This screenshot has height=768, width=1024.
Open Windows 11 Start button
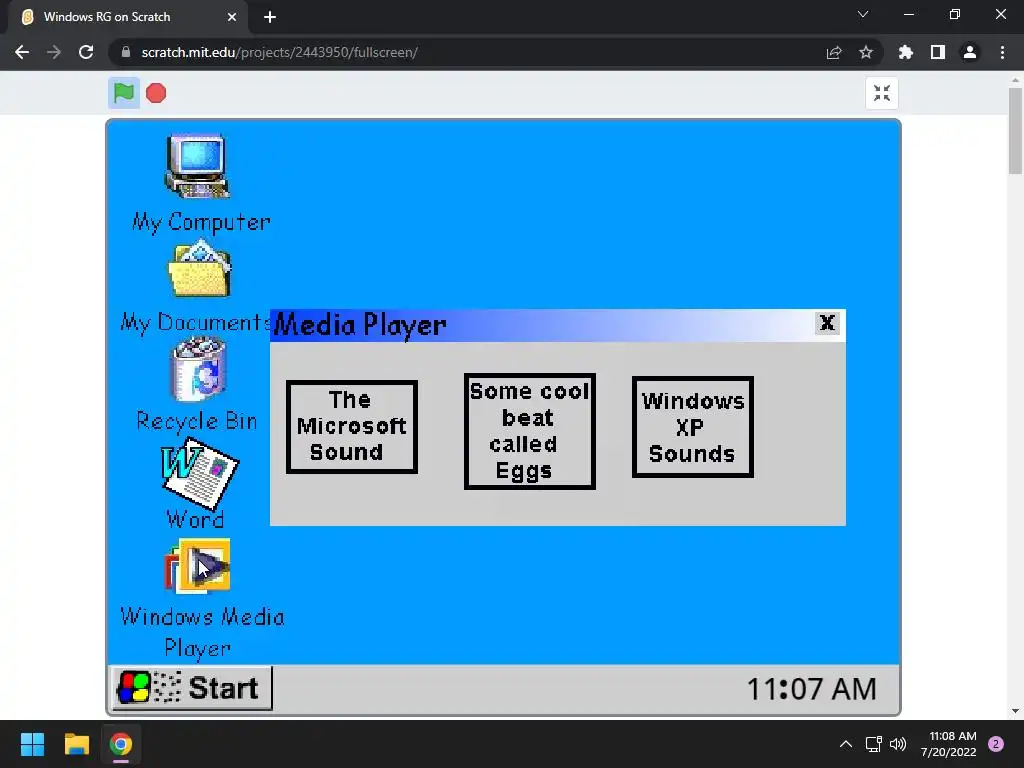coord(32,744)
